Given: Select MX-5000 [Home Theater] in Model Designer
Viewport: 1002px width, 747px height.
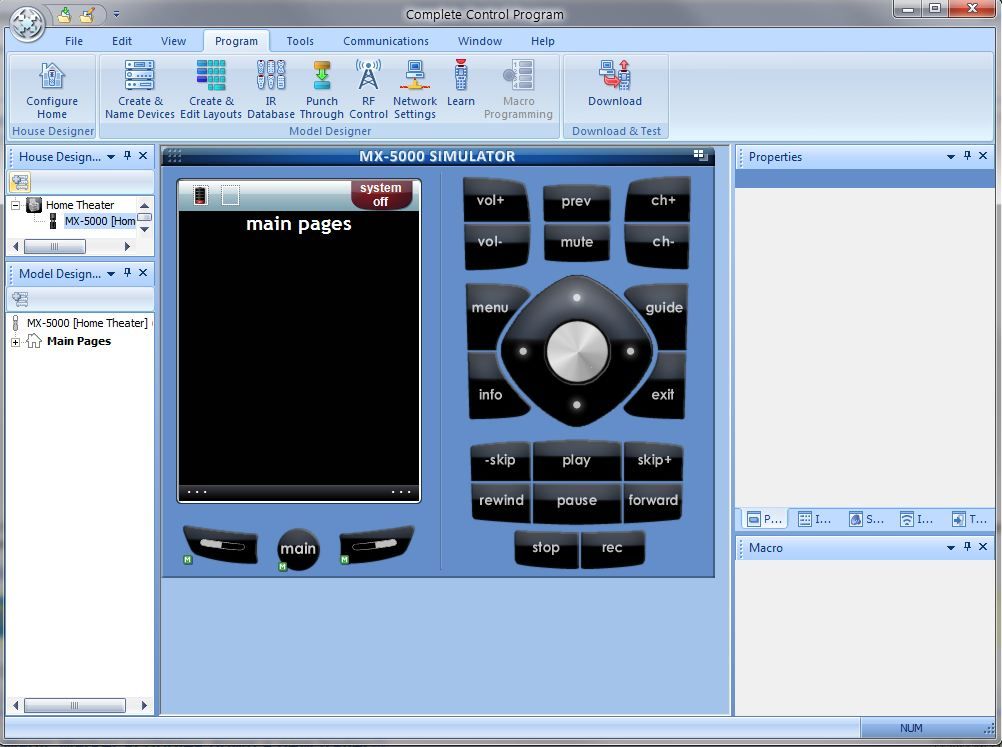Looking at the screenshot, I should tap(87, 323).
